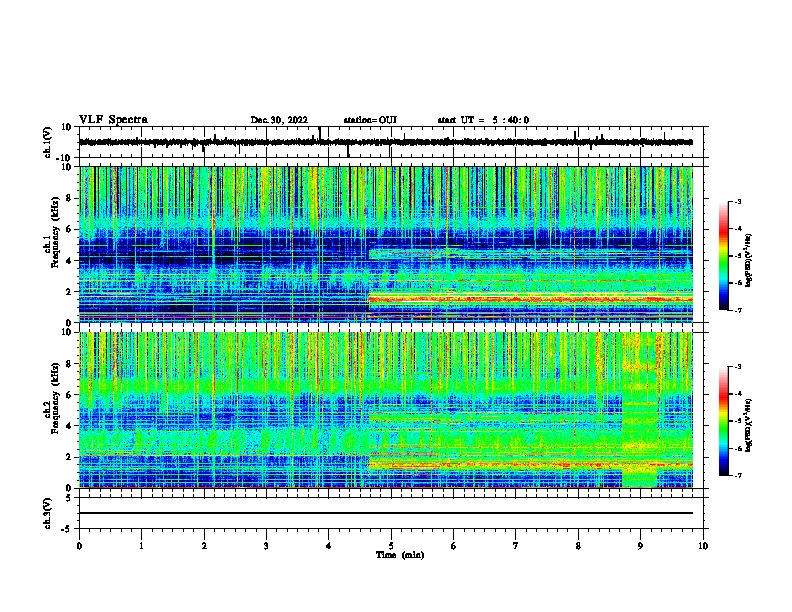Click the ch.1 spectrogram color scale bar
This screenshot has width=792, height=612.
coord(724,256)
